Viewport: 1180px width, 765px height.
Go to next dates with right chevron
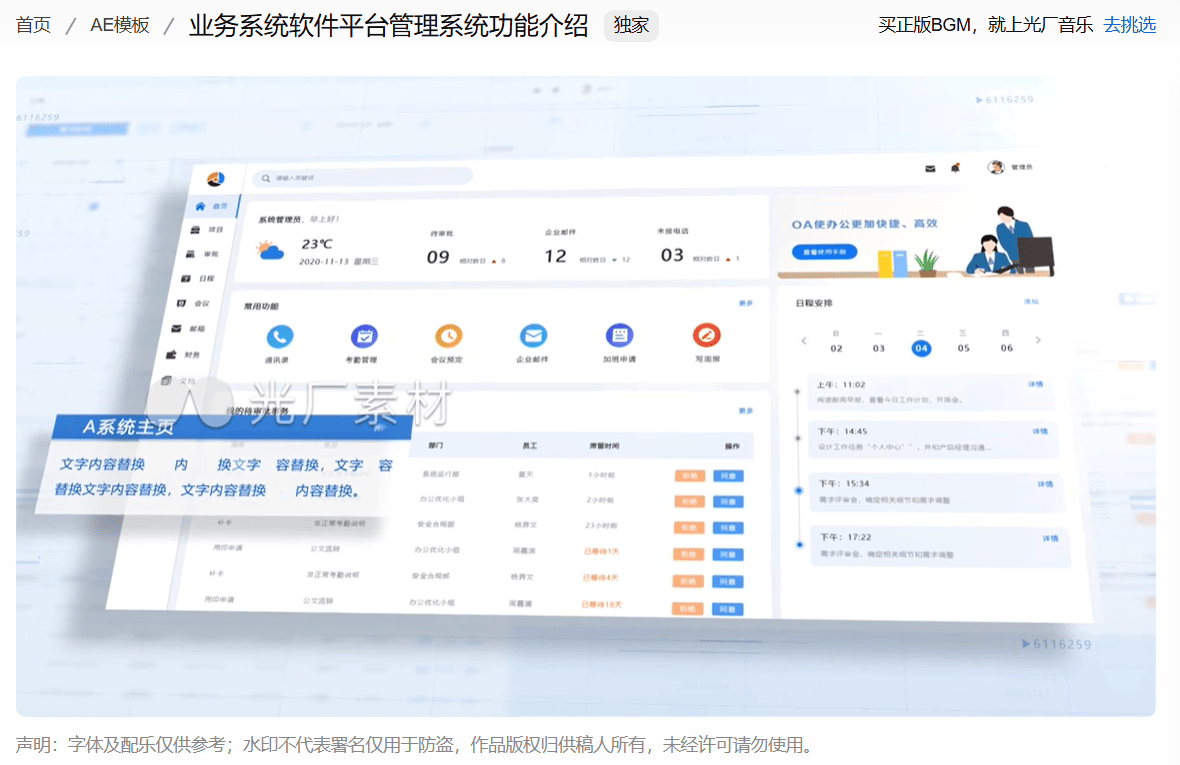(1038, 341)
